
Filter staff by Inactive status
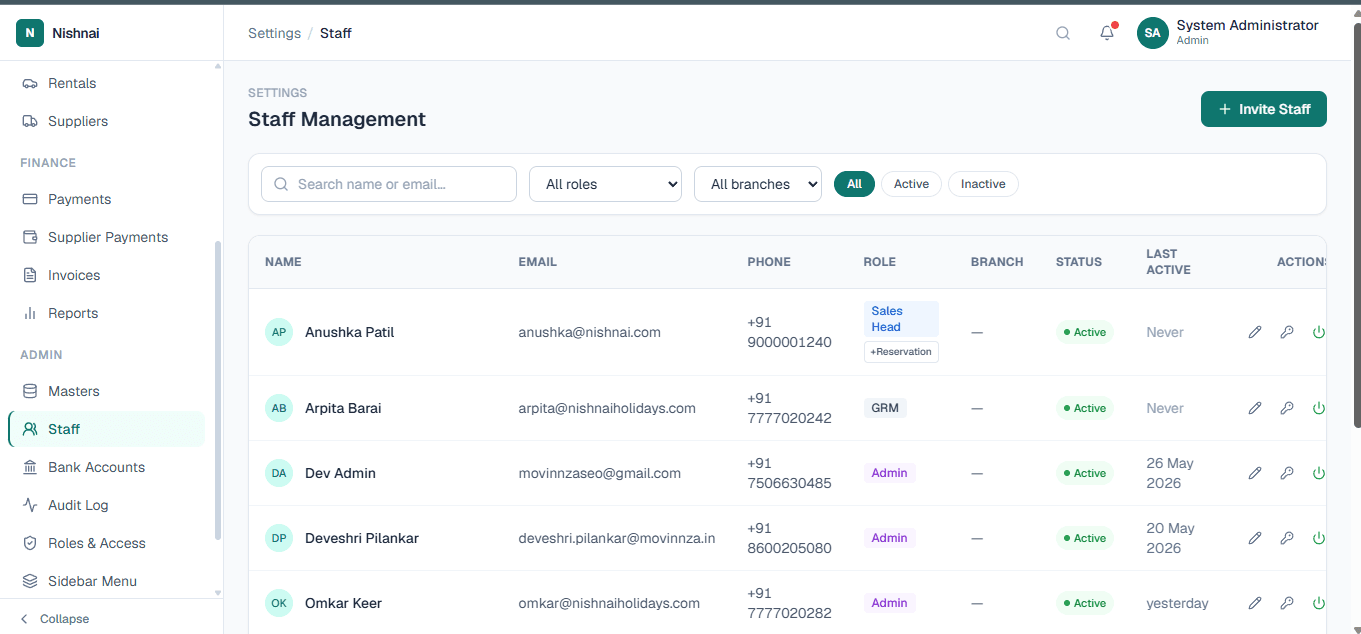pos(983,184)
